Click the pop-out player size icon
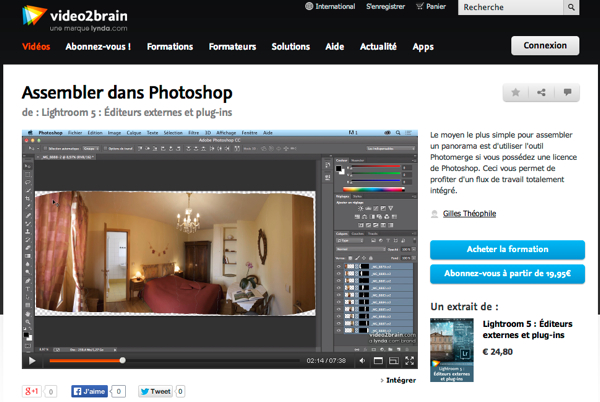 tap(394, 360)
